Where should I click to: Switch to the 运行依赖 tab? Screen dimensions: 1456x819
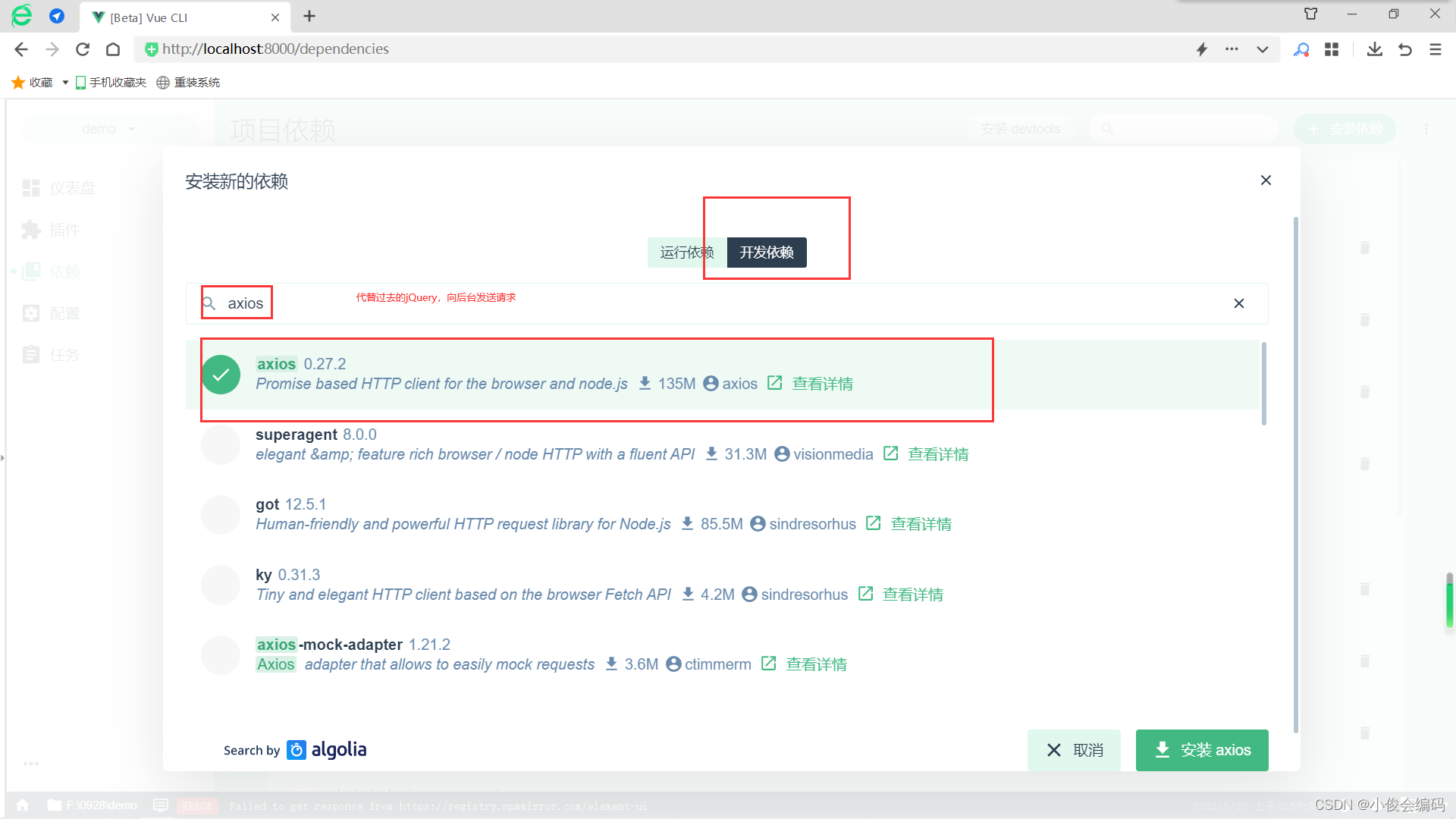(x=687, y=253)
